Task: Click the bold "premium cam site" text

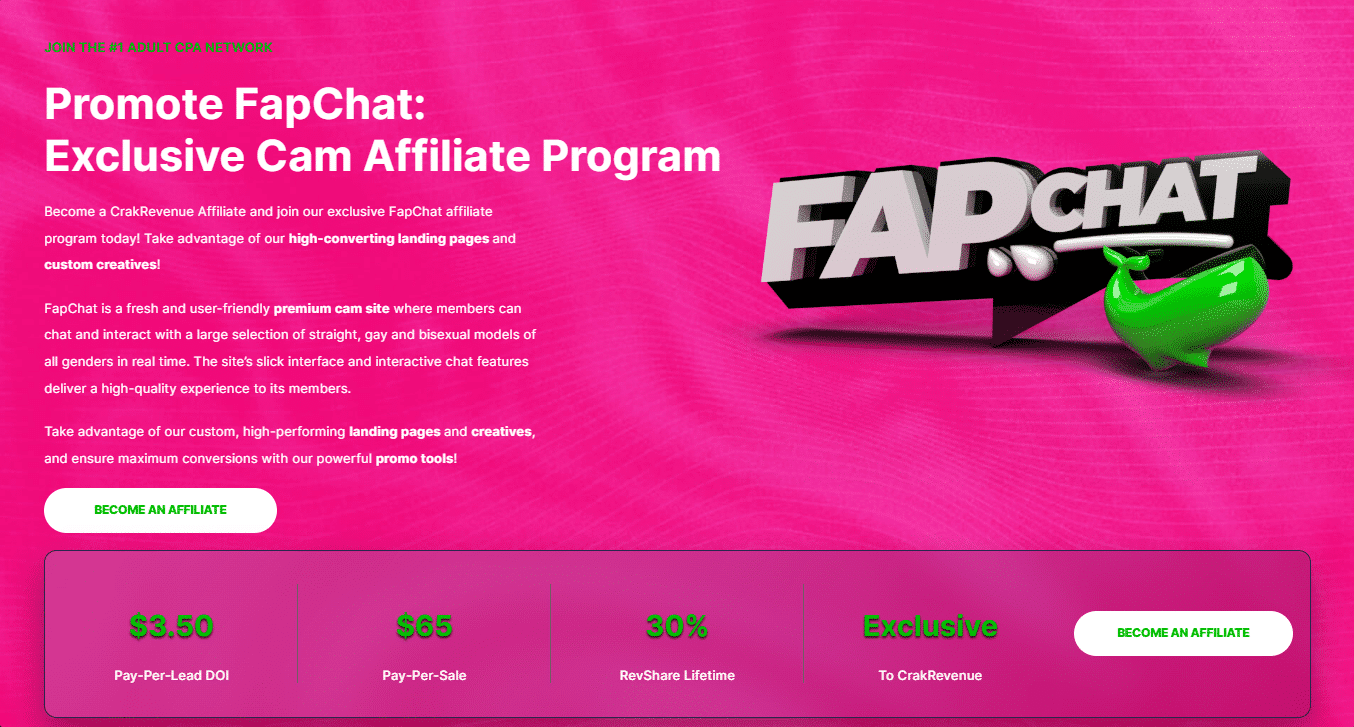Action: coord(331,309)
